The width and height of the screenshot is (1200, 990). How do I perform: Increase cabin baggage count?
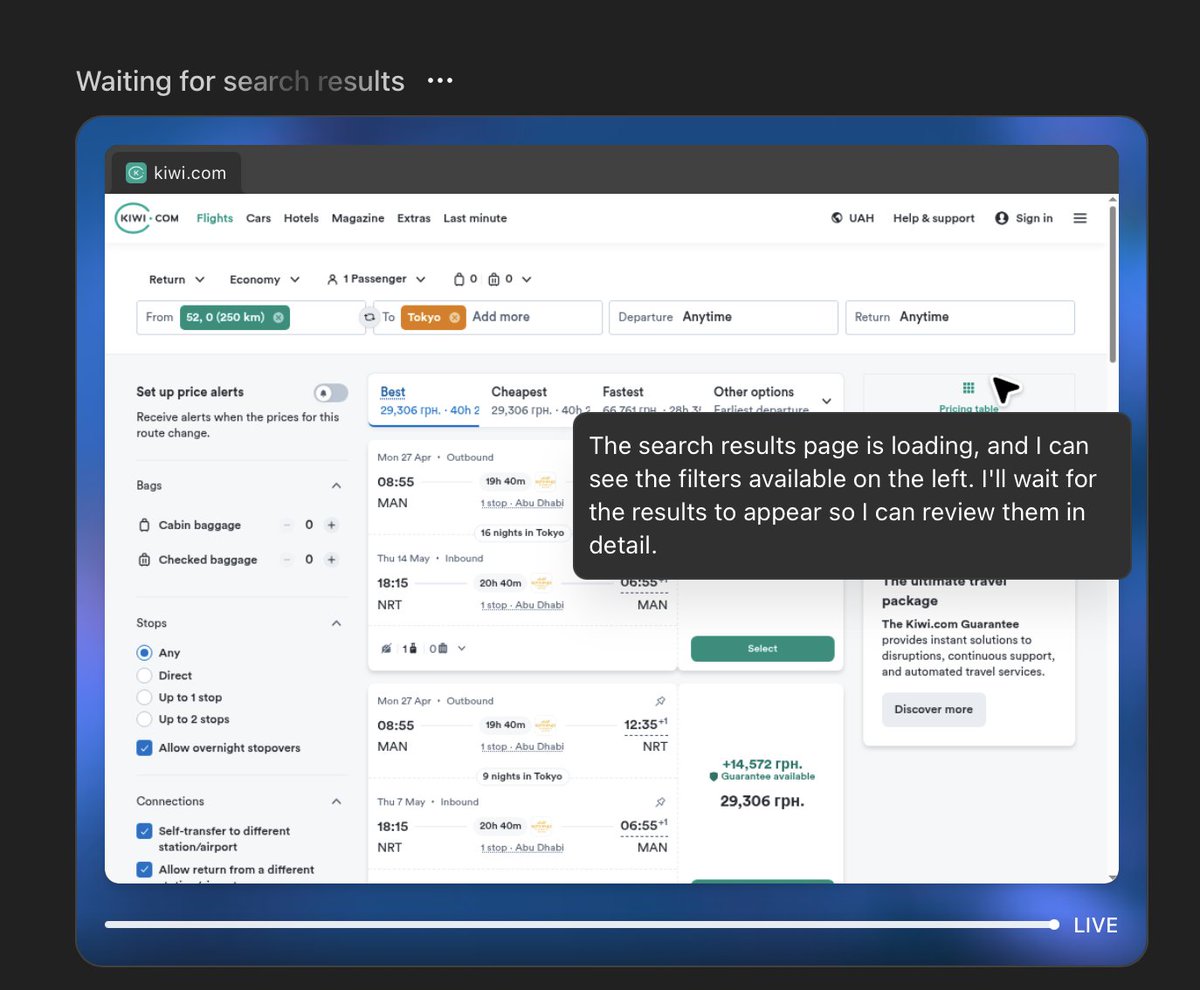(332, 525)
